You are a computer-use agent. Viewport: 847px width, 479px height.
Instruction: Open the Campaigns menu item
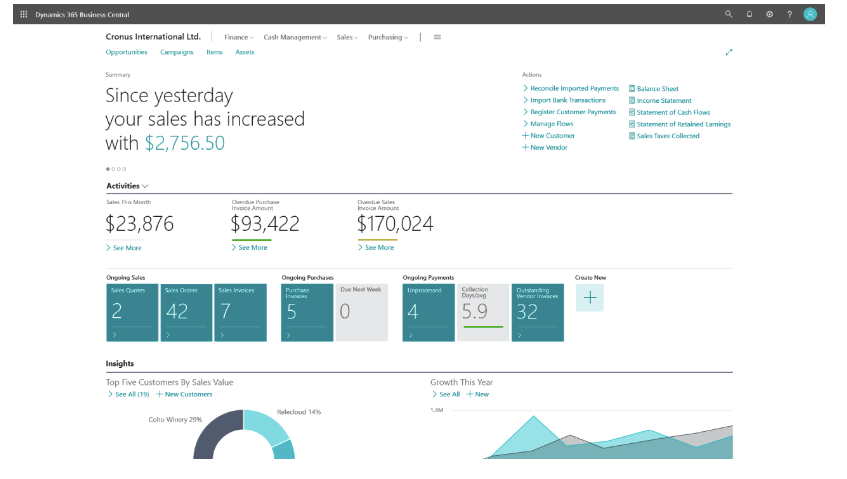click(x=177, y=52)
